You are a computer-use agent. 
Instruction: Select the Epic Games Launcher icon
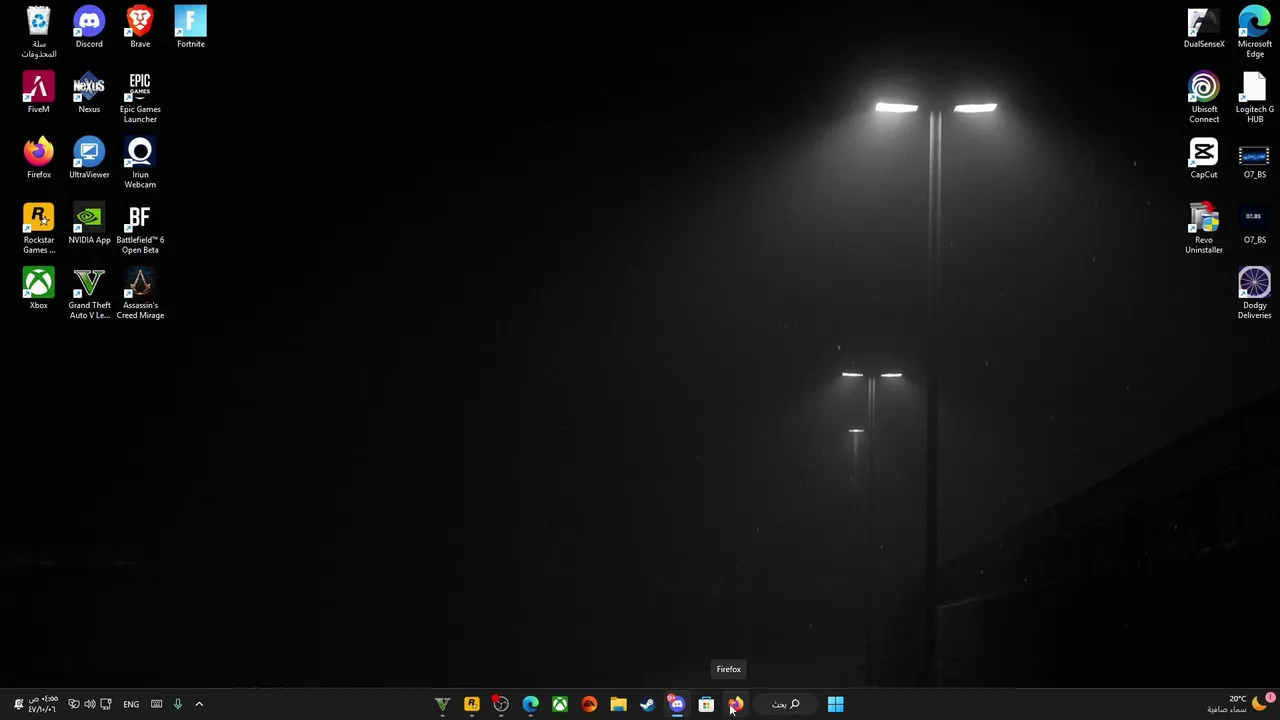point(140,98)
